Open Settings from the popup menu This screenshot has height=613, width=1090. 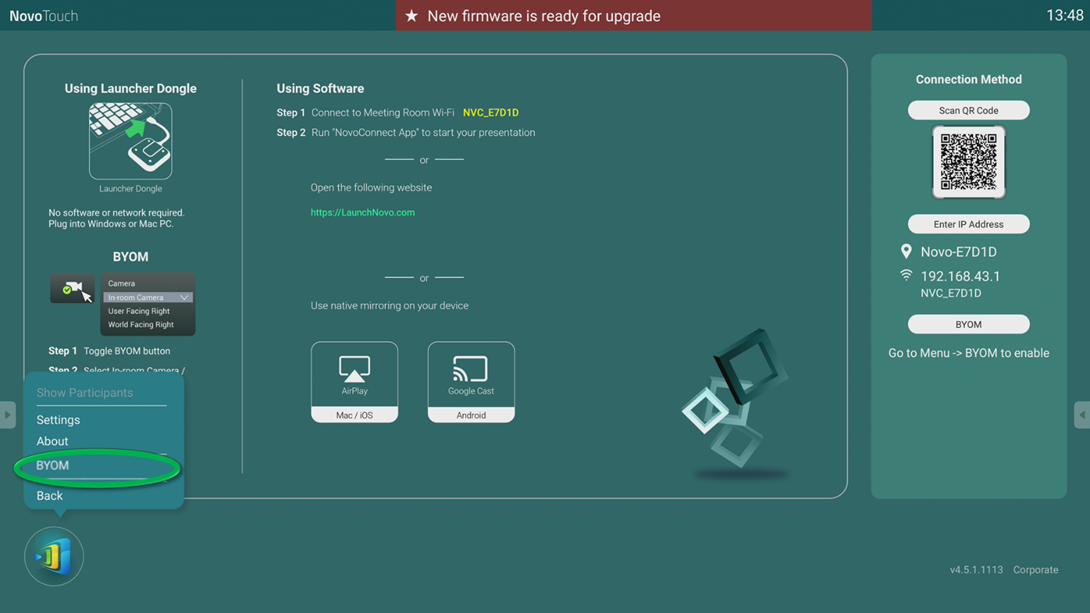57,420
